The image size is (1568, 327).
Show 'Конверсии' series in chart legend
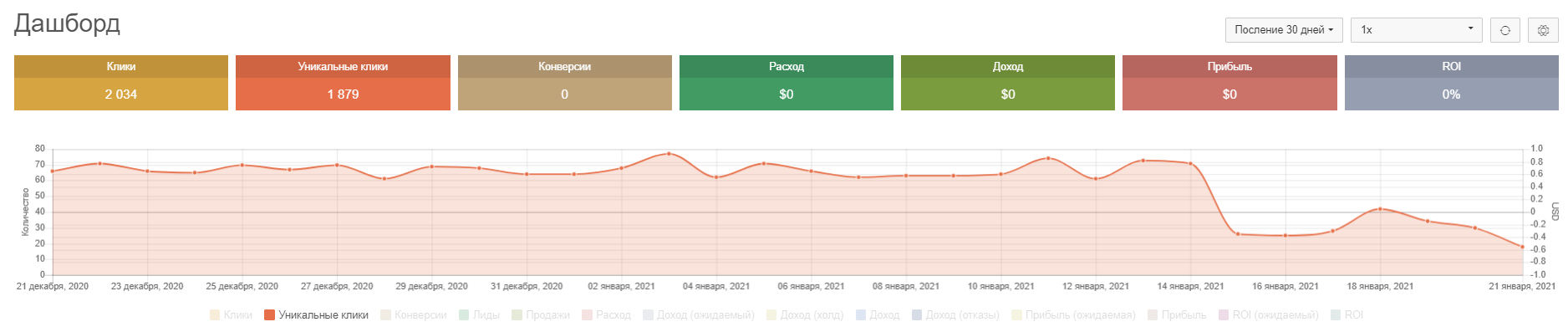click(x=414, y=315)
